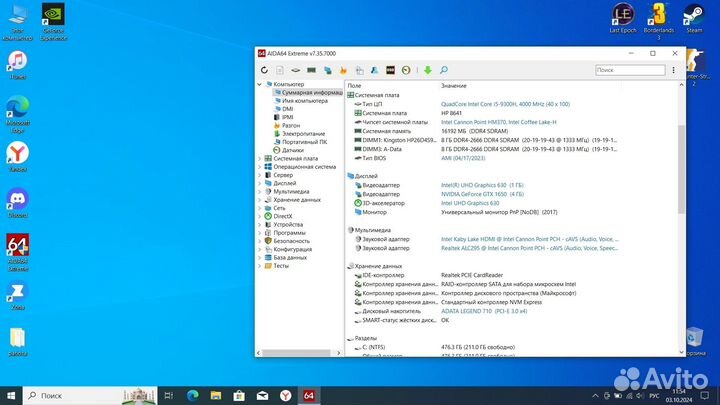720x405 pixels.
Task: Open File Explorer from the taskbar
Action: (x=216, y=395)
